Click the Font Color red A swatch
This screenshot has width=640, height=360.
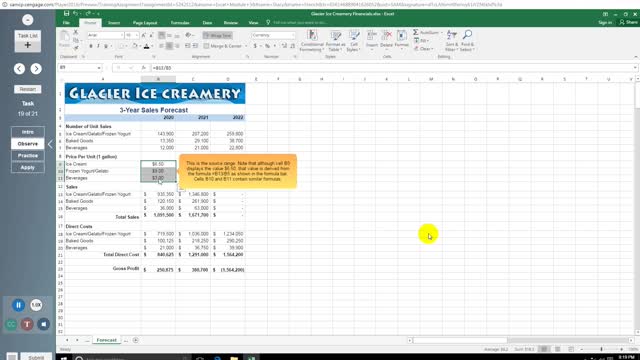click(147, 46)
